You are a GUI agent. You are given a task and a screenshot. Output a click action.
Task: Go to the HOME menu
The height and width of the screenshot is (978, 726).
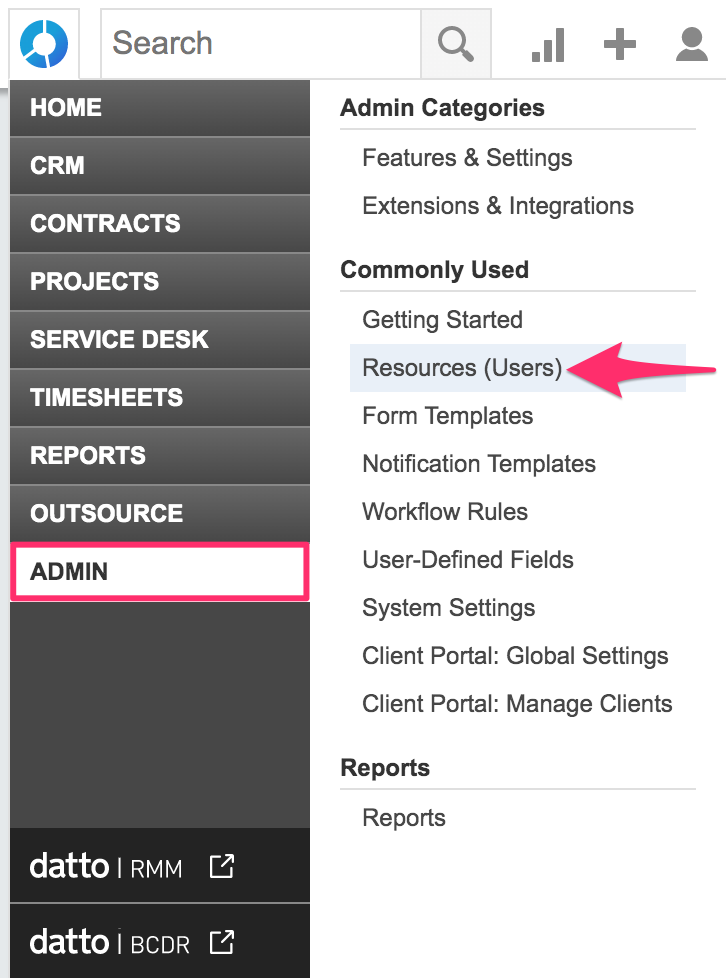pos(160,108)
